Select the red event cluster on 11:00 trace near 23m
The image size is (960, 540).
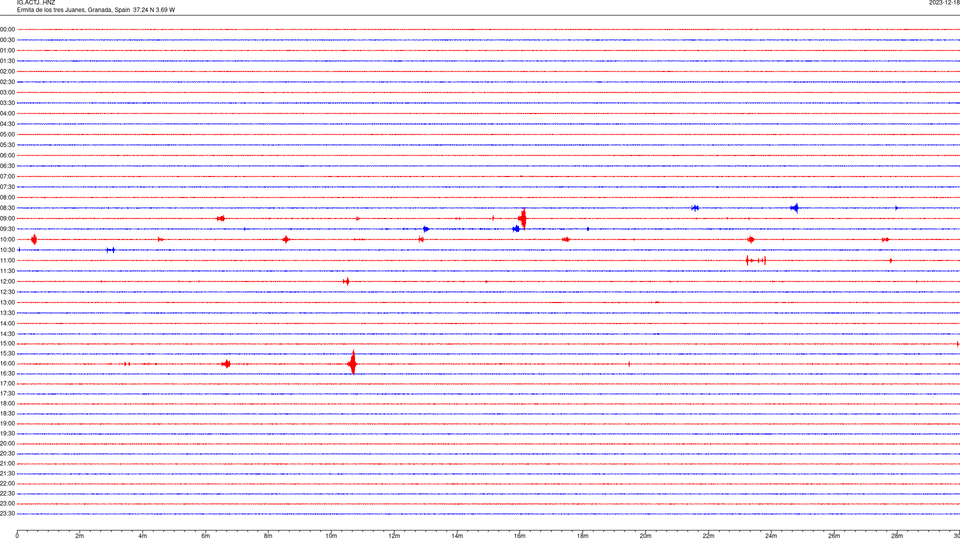756,260
